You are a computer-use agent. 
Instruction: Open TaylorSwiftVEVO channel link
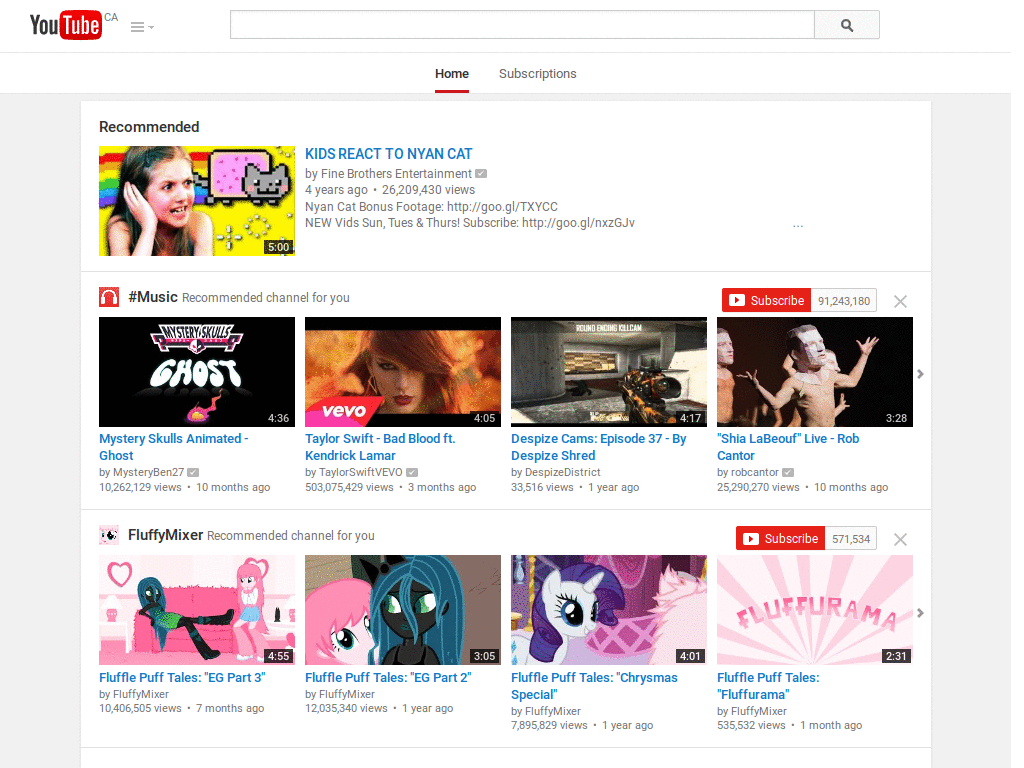pyautogui.click(x=360, y=472)
